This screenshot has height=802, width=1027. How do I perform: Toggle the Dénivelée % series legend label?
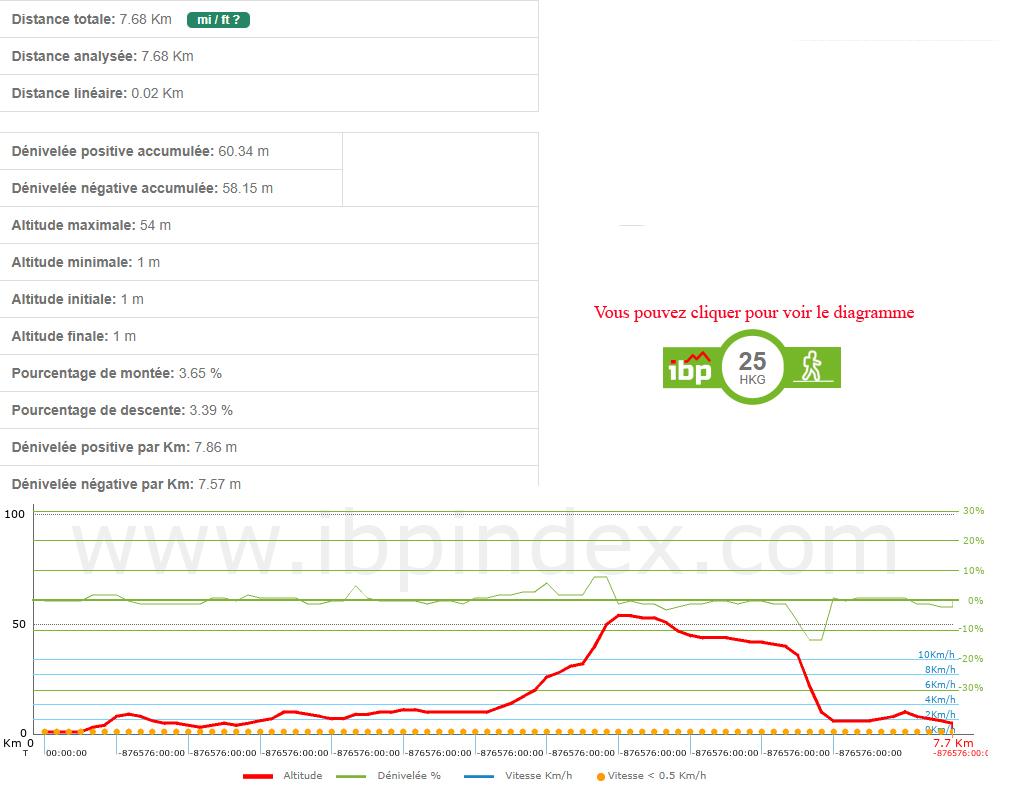(409, 776)
